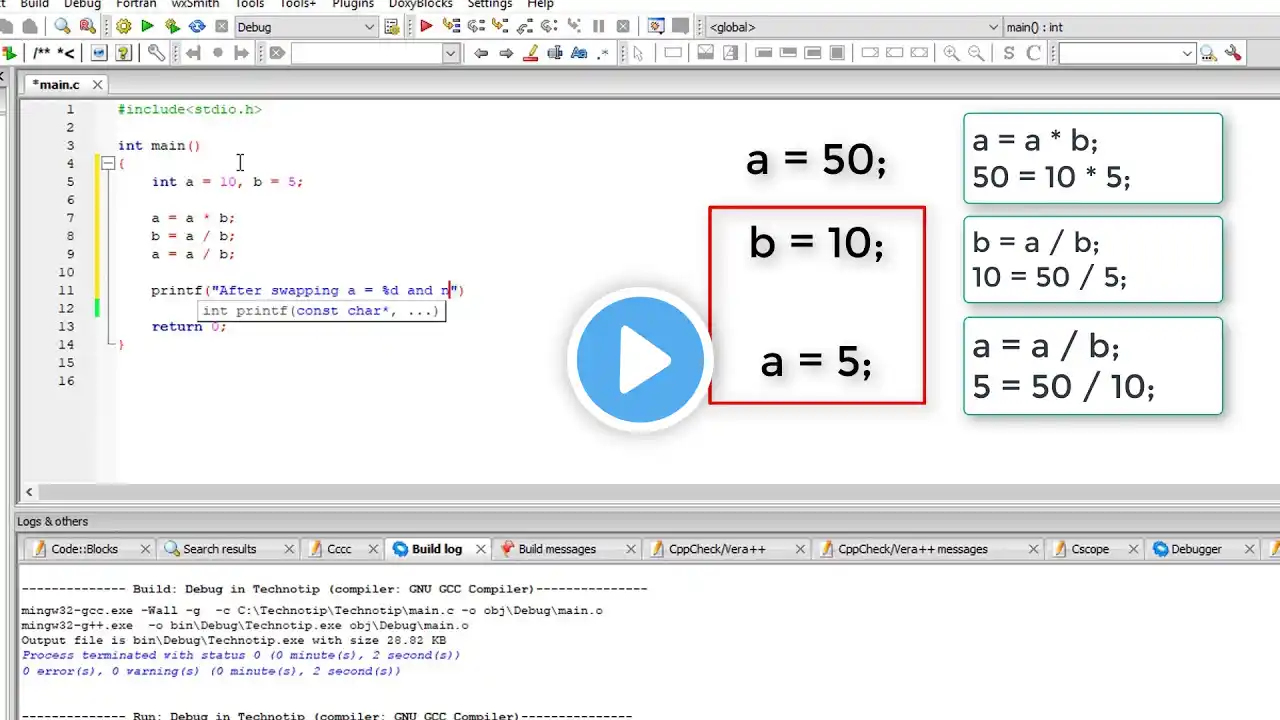
Task: Close the Cccc log tab
Action: click(x=372, y=549)
